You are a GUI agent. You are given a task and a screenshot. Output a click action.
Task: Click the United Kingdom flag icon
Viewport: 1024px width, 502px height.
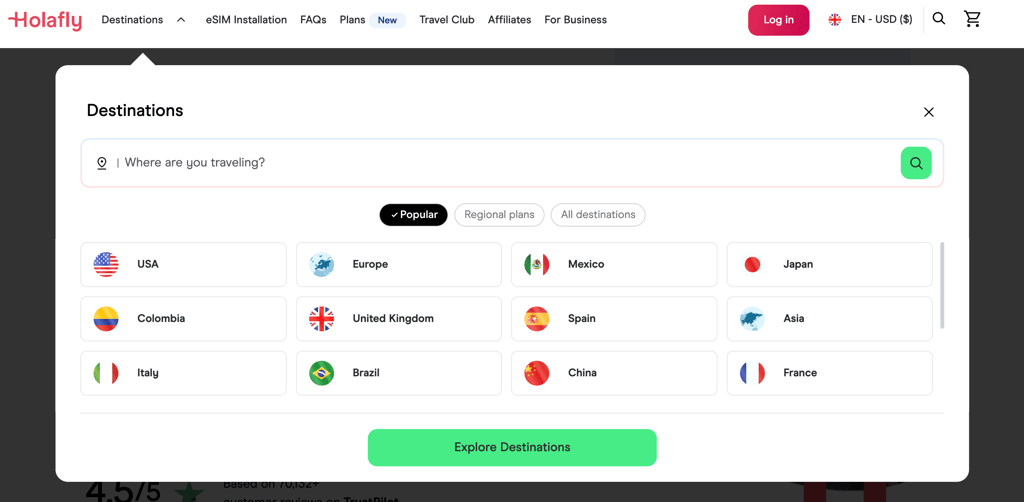point(321,319)
